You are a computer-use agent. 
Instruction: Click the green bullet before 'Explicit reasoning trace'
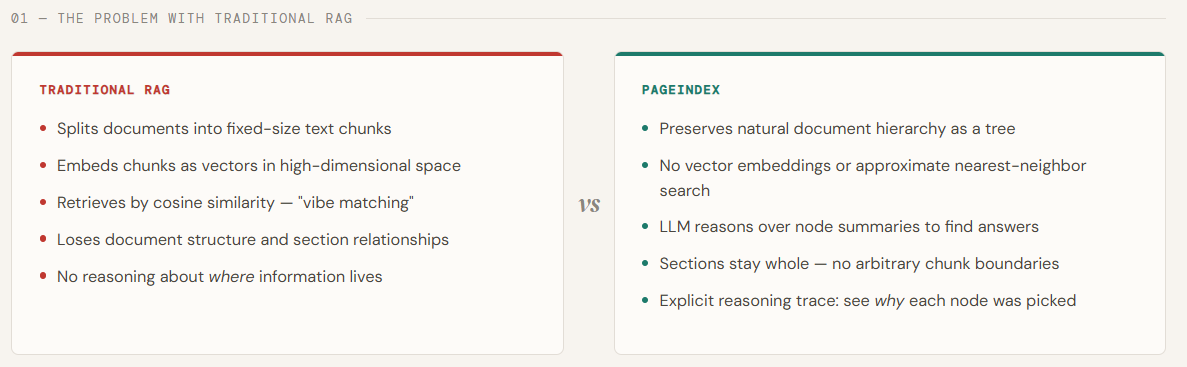click(645, 300)
